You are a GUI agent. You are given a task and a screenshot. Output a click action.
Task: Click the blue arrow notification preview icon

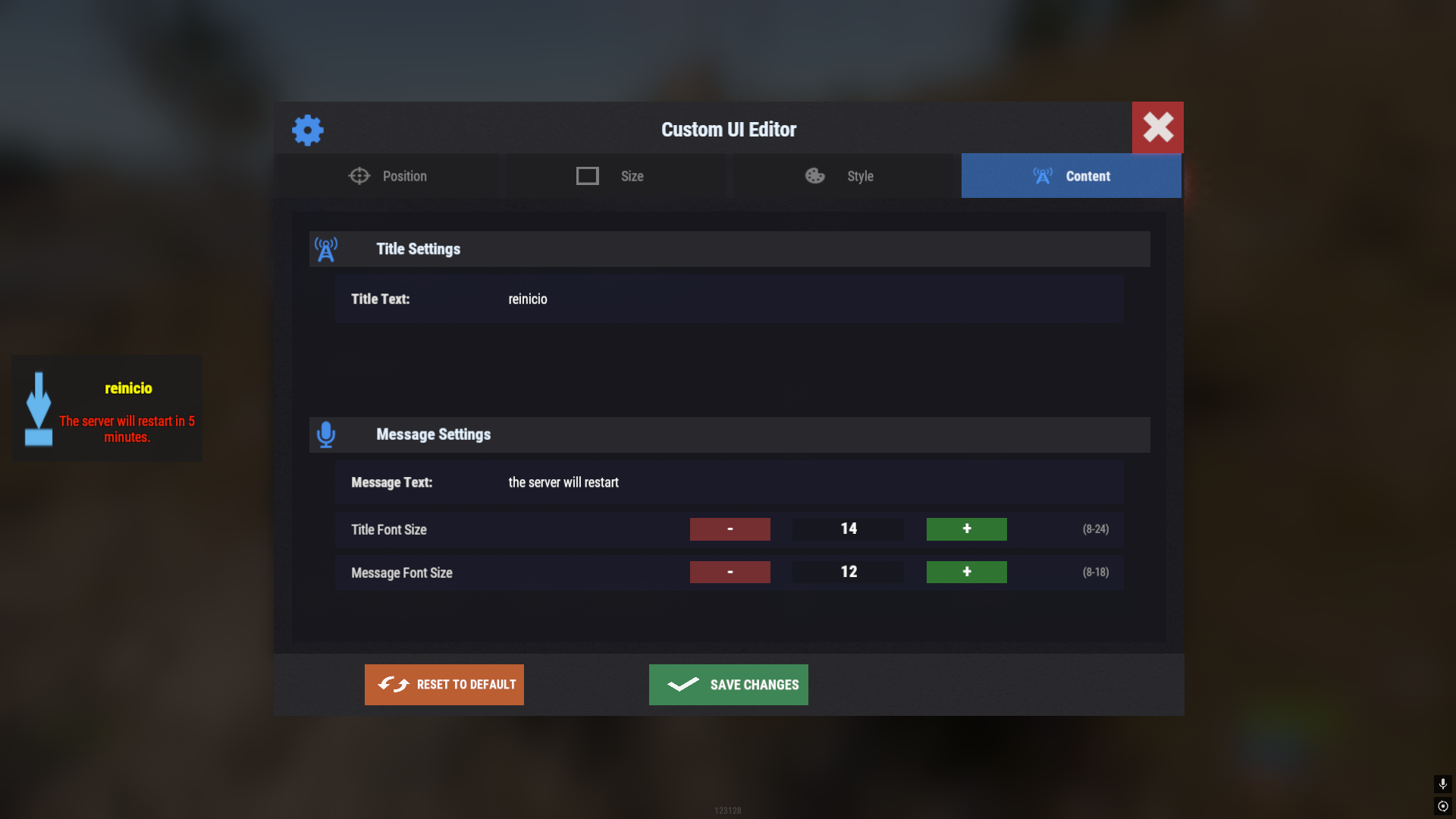pos(39,409)
